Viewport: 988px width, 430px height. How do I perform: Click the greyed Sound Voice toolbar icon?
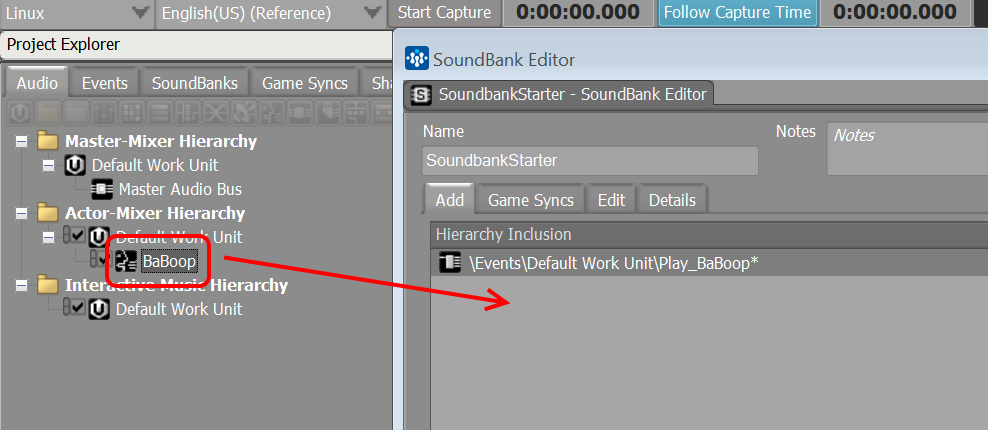[x=272, y=113]
